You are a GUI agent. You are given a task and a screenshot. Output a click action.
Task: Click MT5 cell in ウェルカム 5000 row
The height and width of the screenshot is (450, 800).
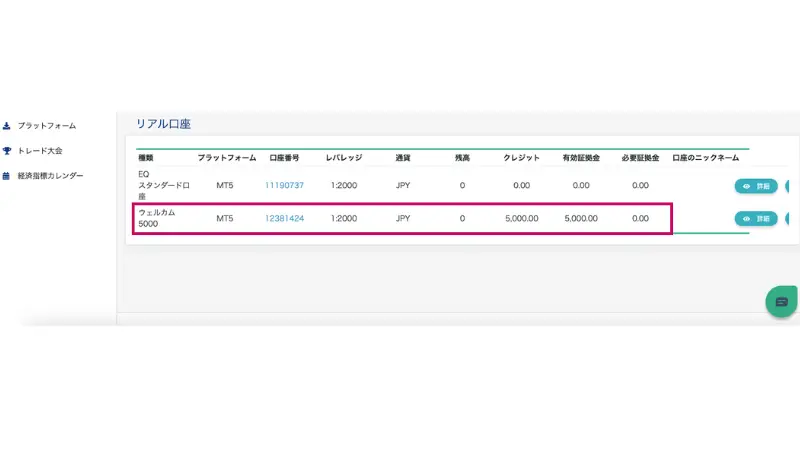click(224, 218)
